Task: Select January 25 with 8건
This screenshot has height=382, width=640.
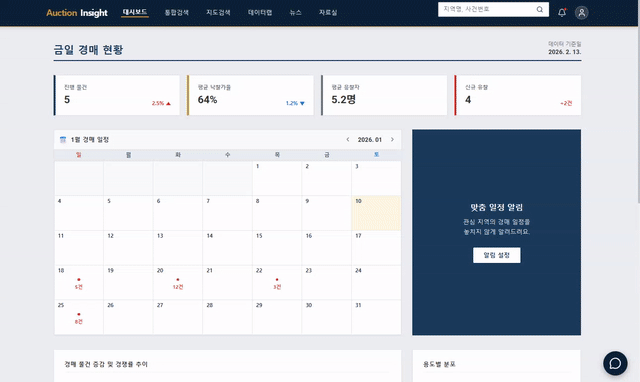Action: pyautogui.click(x=79, y=317)
